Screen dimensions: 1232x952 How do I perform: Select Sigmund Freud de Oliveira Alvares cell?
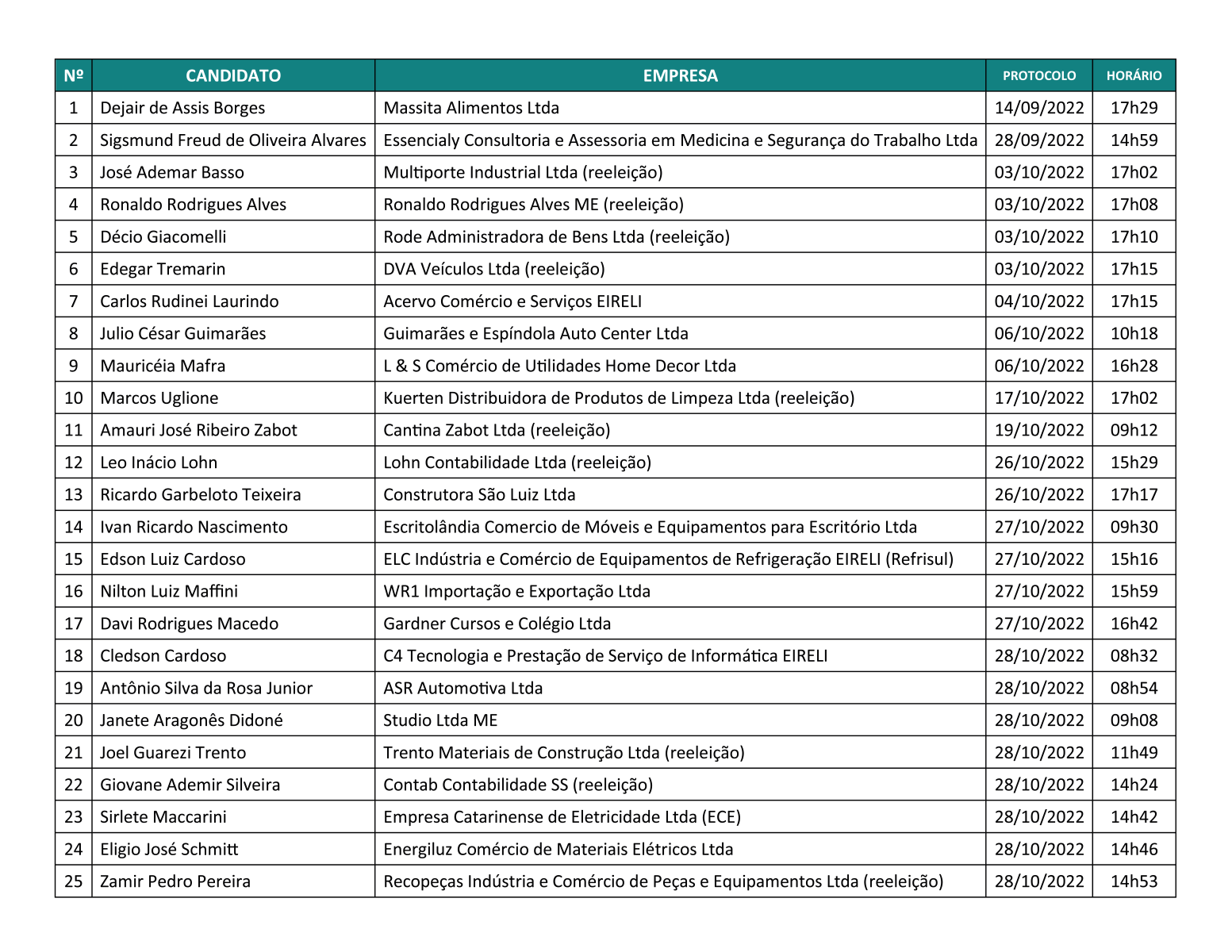tap(233, 140)
